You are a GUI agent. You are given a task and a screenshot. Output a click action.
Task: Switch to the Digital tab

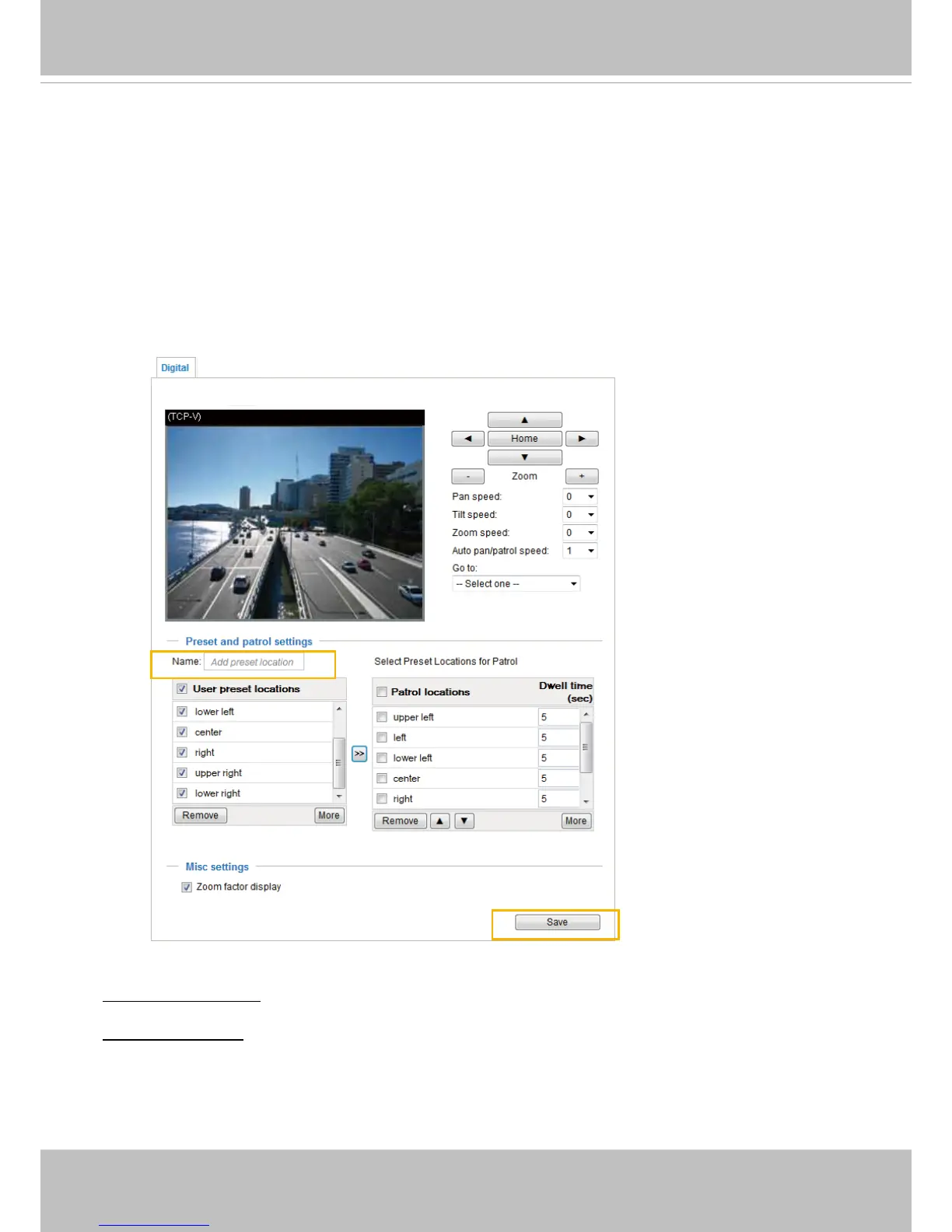175,368
